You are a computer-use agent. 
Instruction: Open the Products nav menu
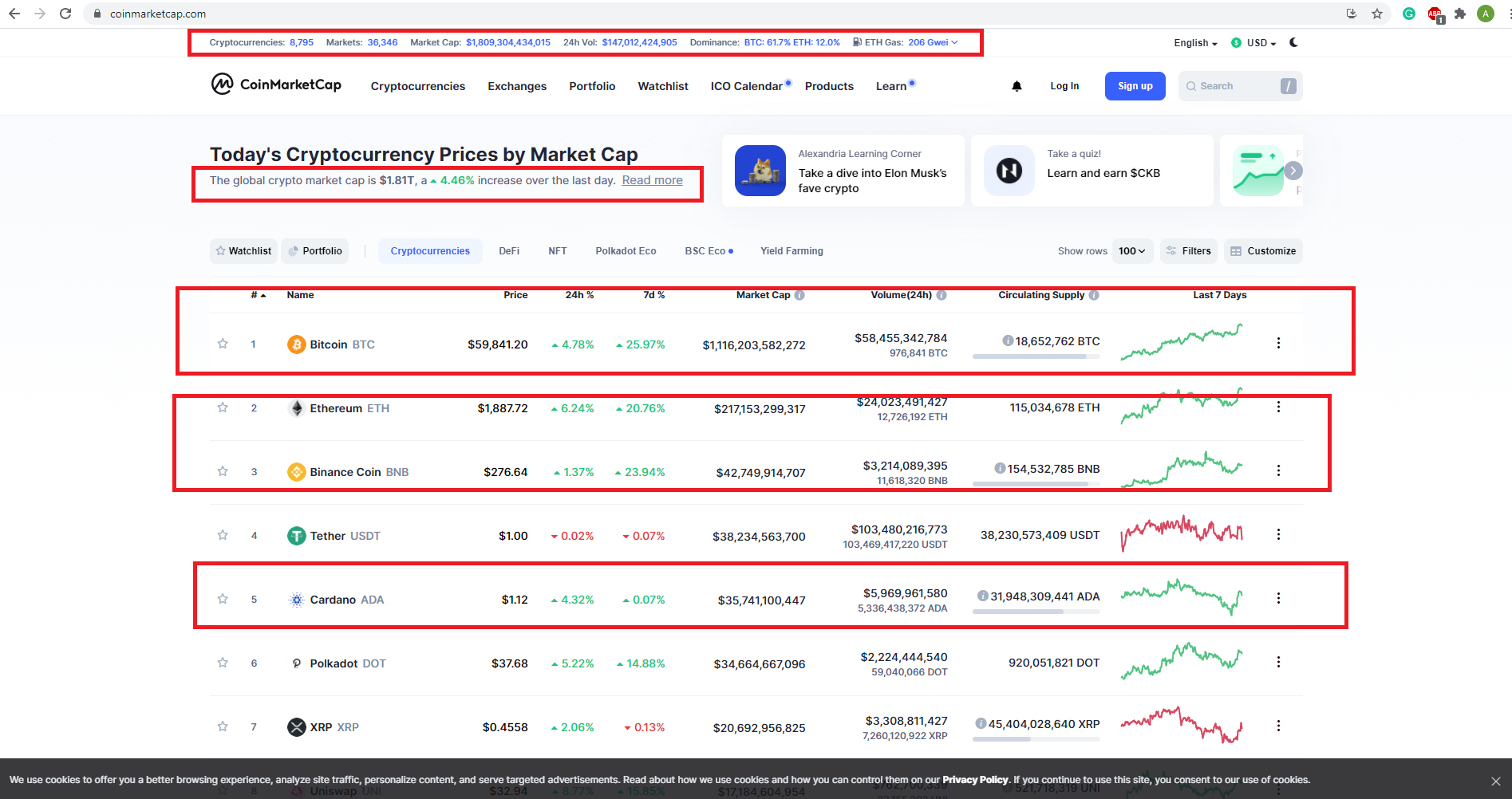pos(829,86)
